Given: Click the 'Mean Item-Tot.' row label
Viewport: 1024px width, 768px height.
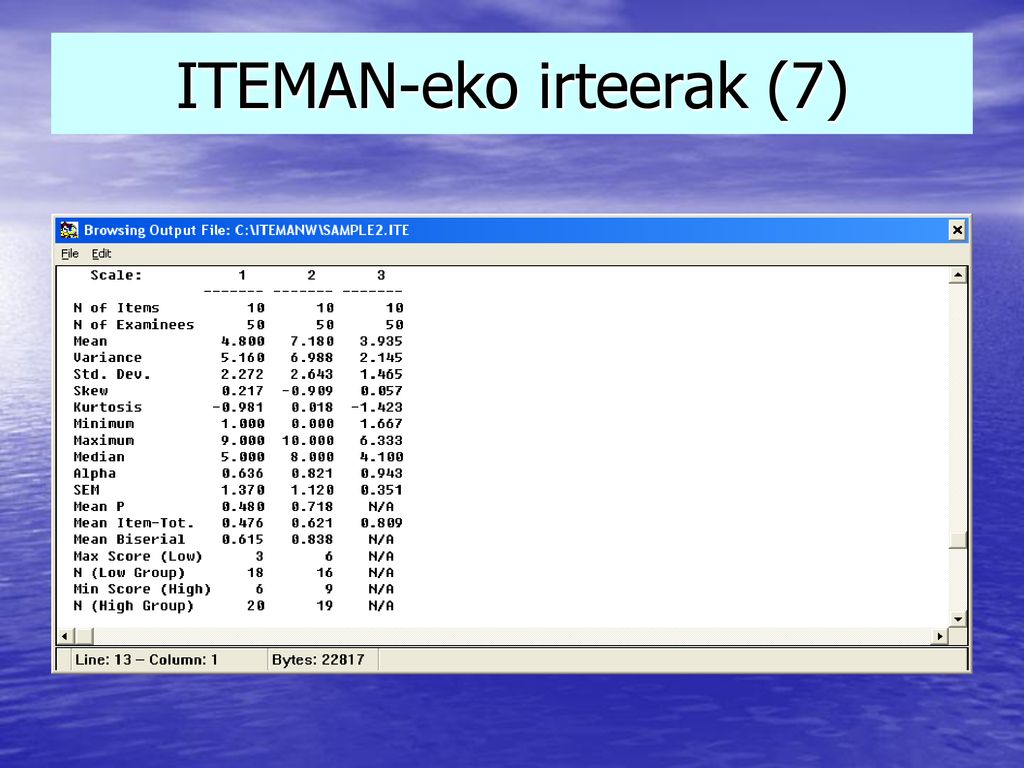Looking at the screenshot, I should pyautogui.click(x=134, y=523).
